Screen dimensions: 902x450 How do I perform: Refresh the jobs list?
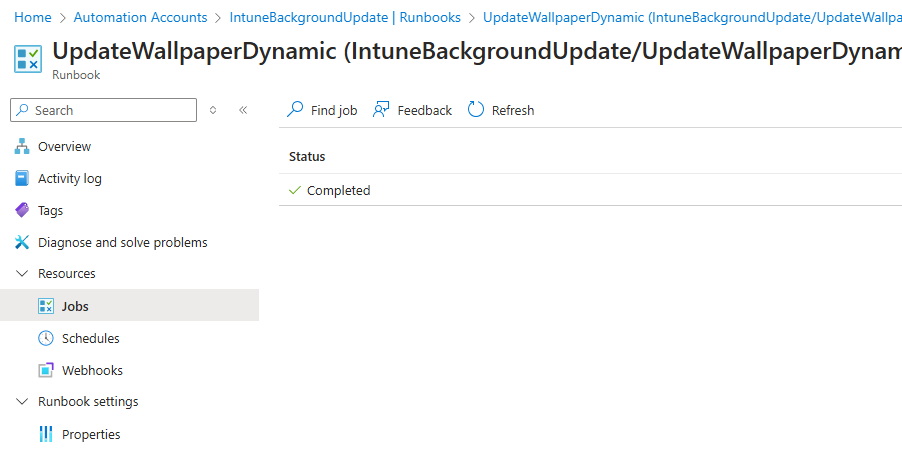501,110
